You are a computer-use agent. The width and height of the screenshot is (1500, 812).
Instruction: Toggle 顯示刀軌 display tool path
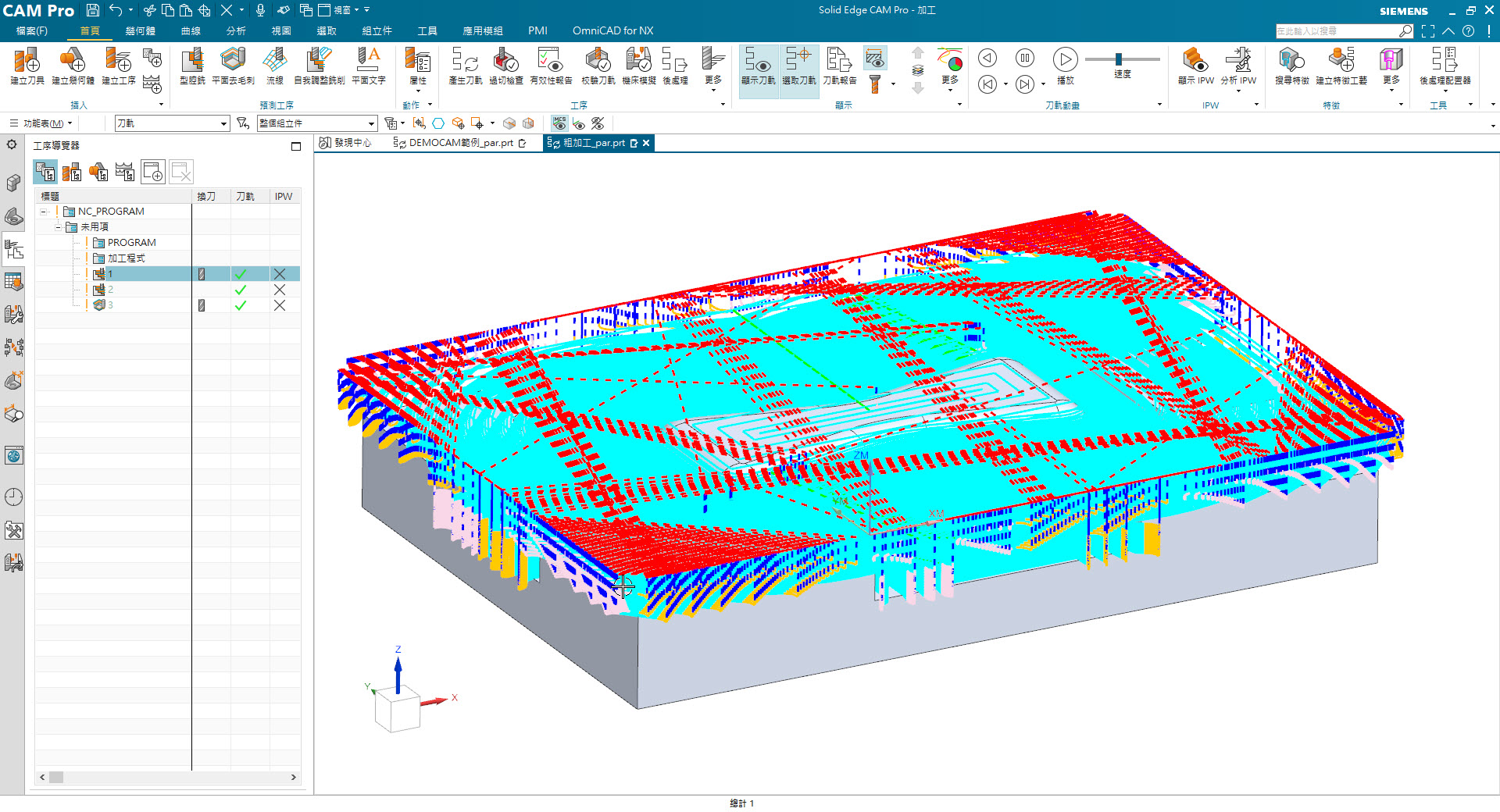tap(759, 69)
